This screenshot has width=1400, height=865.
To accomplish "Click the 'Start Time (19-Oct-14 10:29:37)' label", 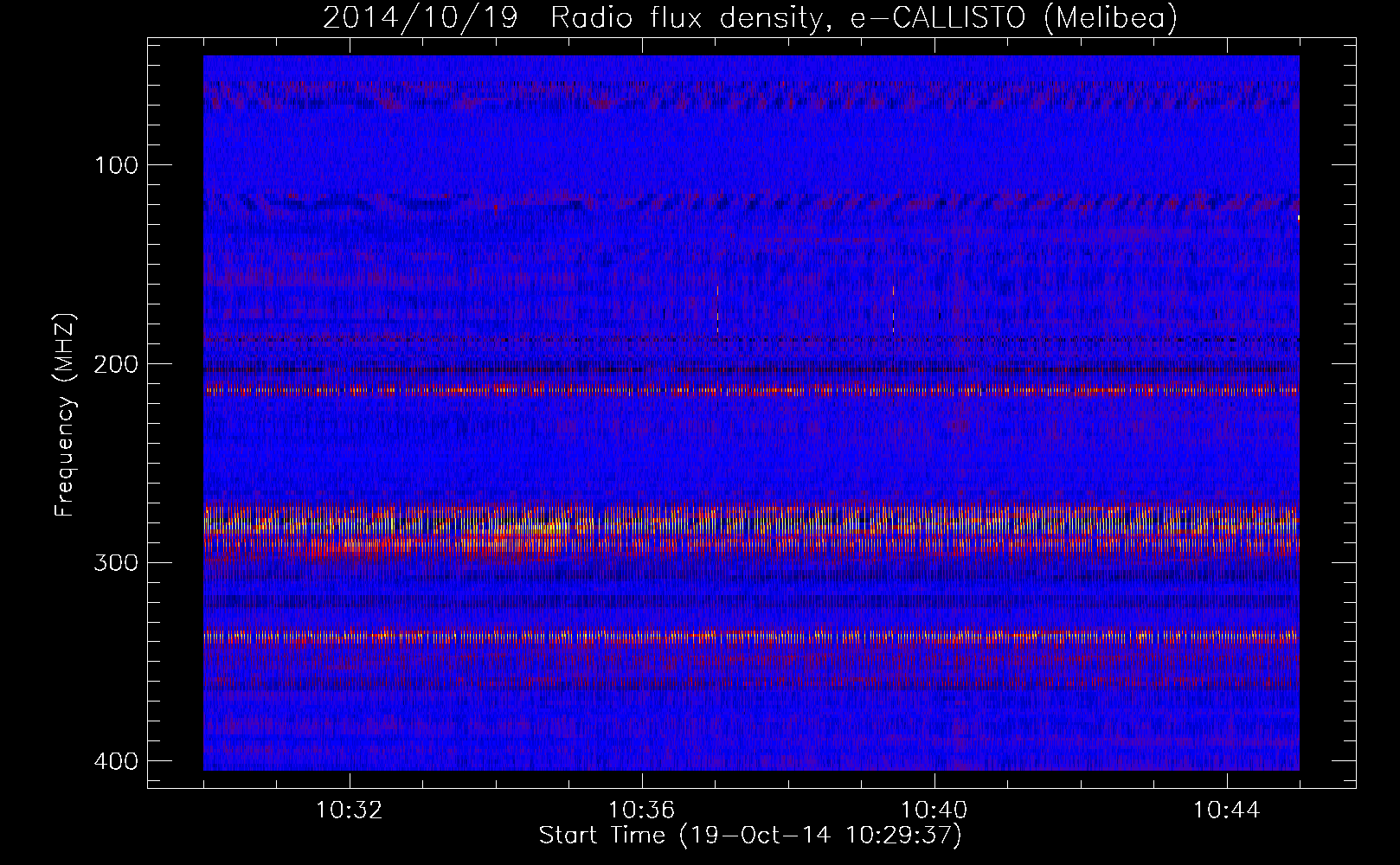I will [750, 836].
